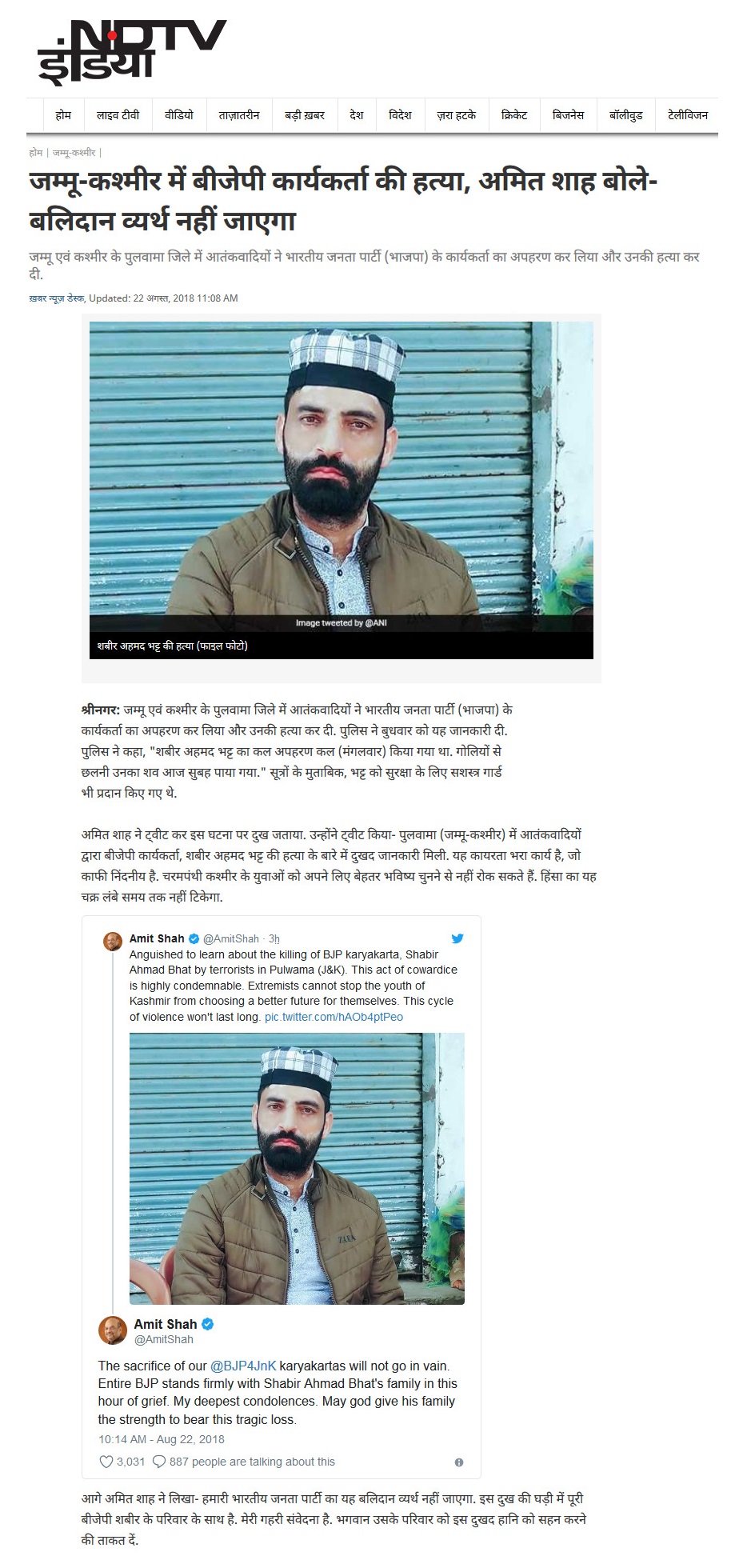Viewport: 735px width, 1568px height.
Task: Click the heart like icon on tweet
Action: point(106,1462)
